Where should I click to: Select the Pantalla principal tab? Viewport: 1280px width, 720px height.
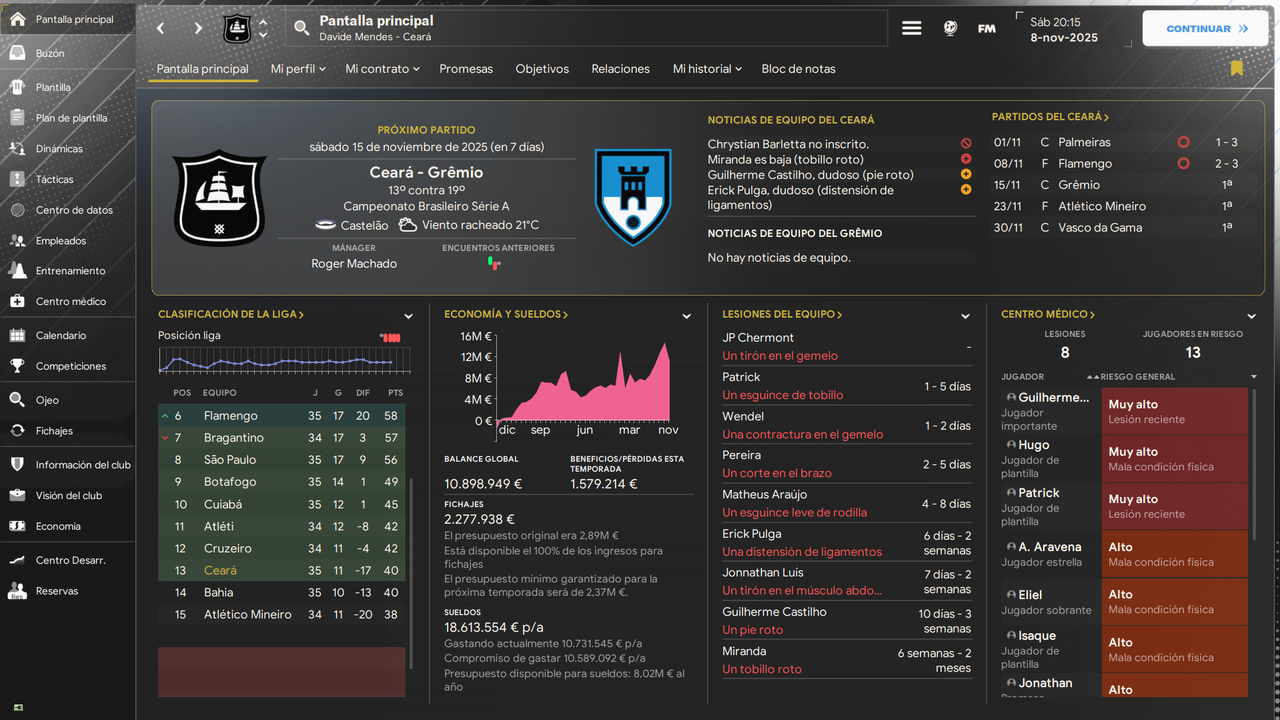[202, 69]
